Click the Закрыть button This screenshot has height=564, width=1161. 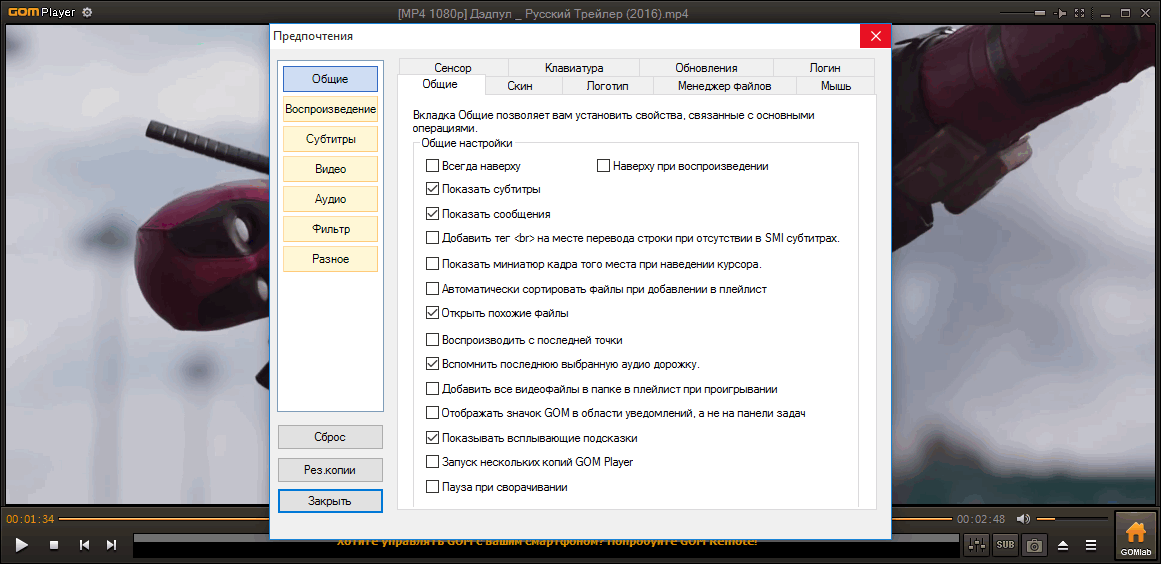[330, 501]
